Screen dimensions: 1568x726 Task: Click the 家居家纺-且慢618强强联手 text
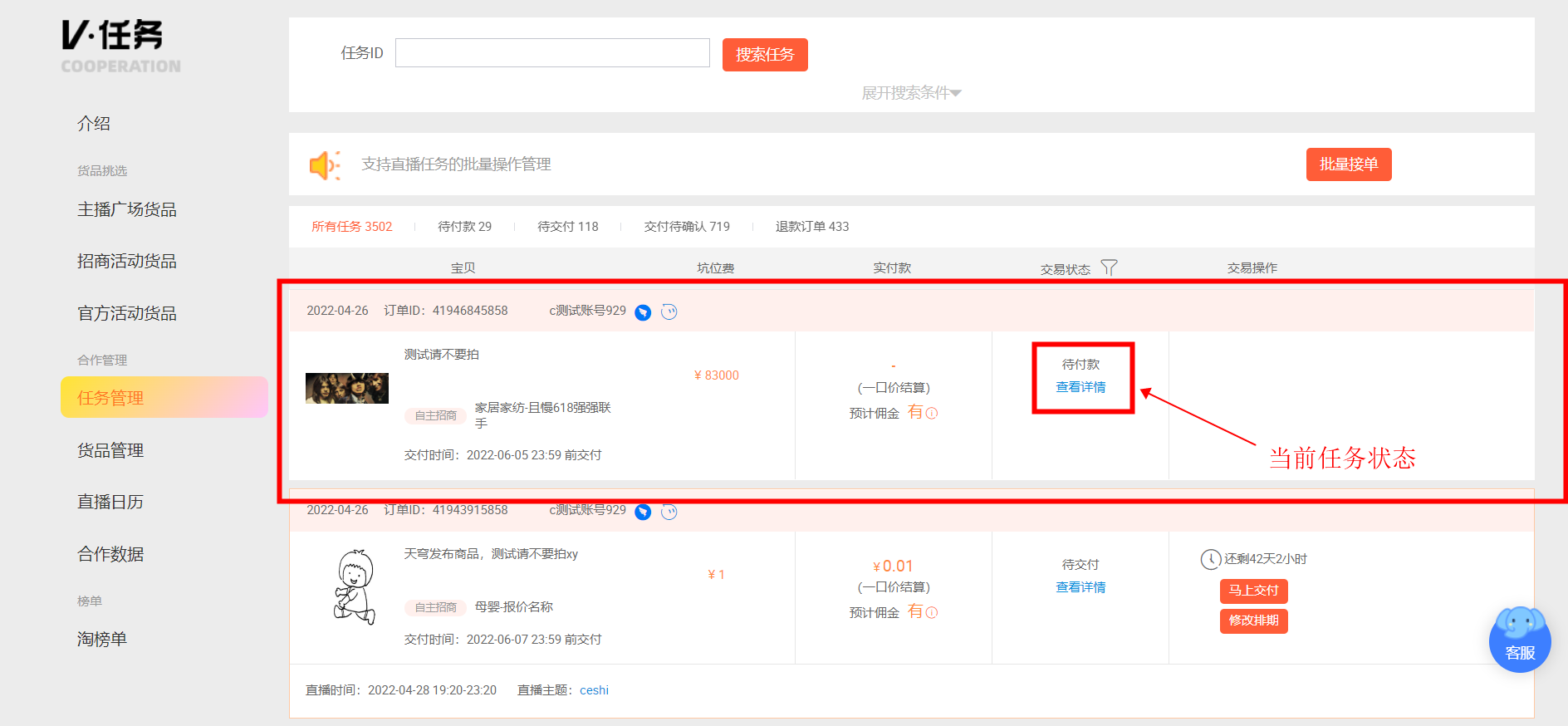point(543,415)
